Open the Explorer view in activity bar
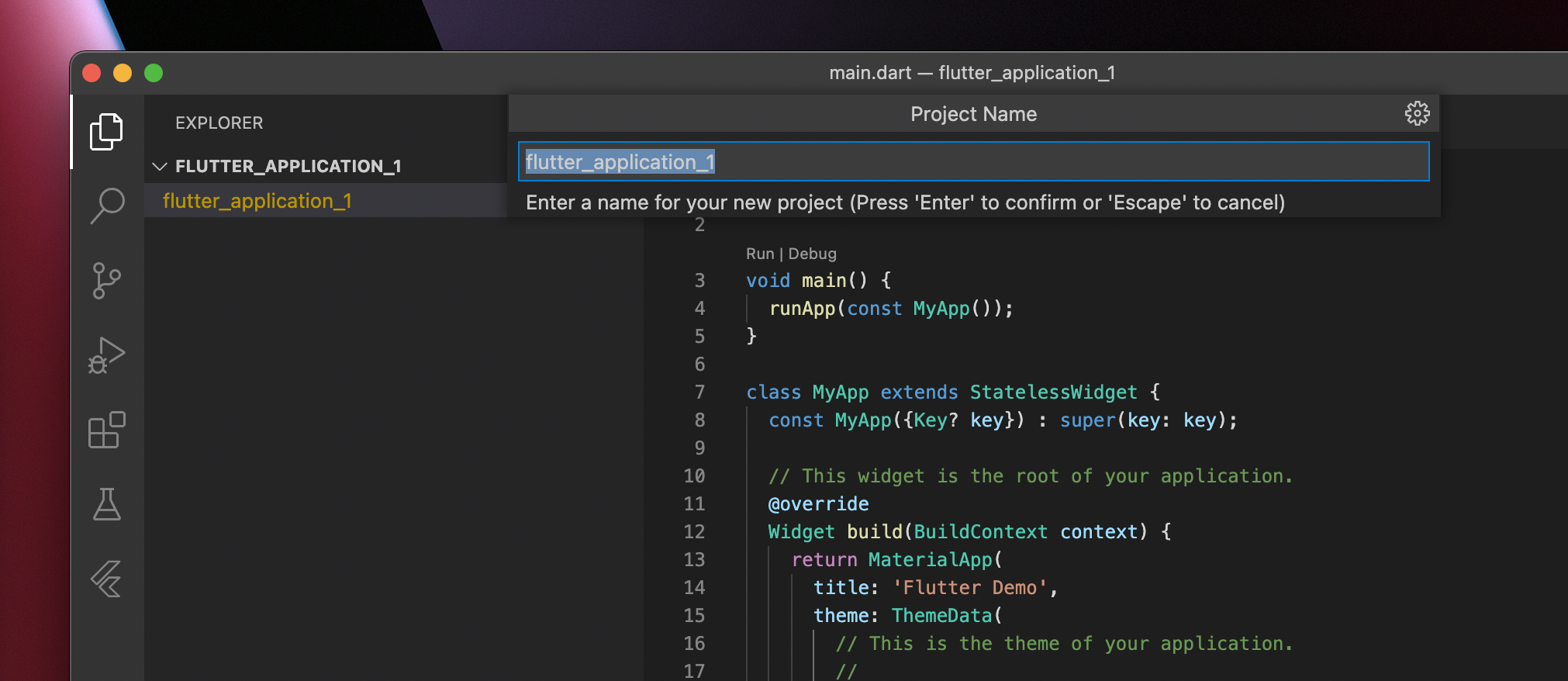The width and height of the screenshot is (1568, 681). click(x=106, y=132)
